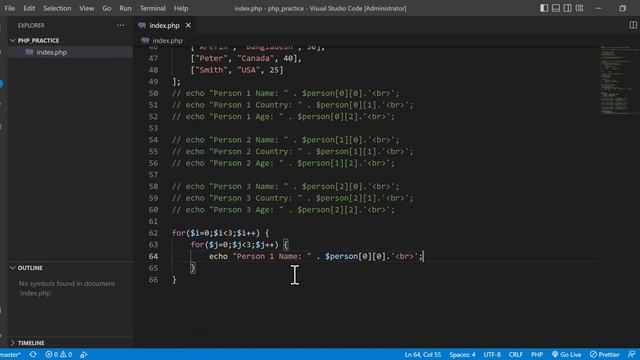The image size is (640, 360).
Task: Open the Run menu
Action: (x=126, y=8)
